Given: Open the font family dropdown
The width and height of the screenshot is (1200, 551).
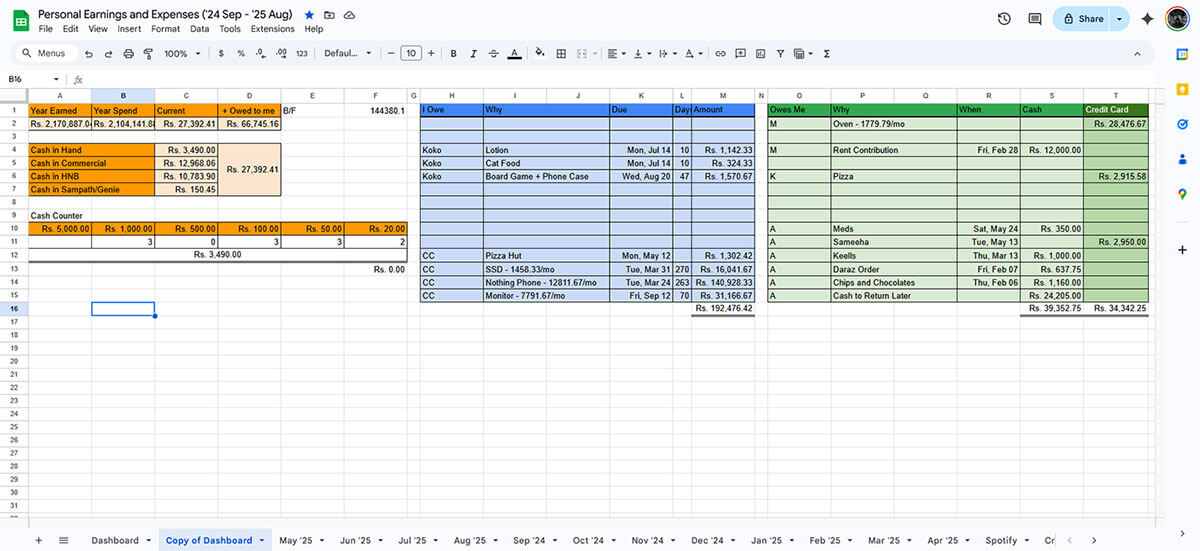Looking at the screenshot, I should (x=347, y=53).
